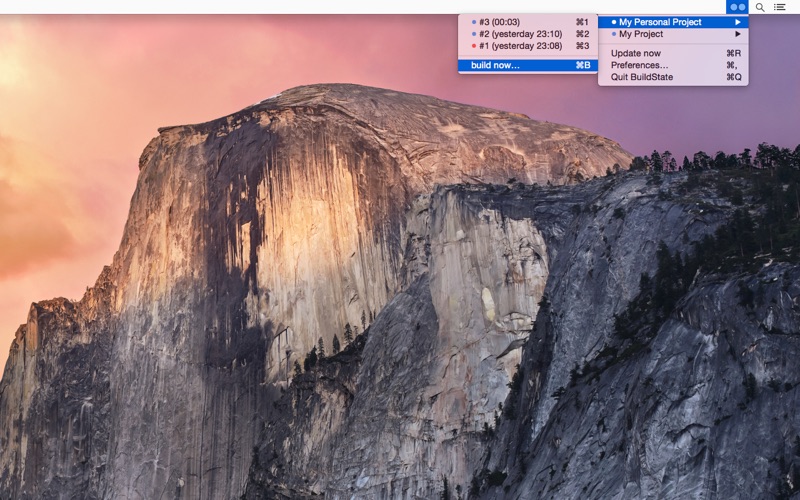The width and height of the screenshot is (800, 500).
Task: Open Notification Center list icon
Action: tap(780, 7)
